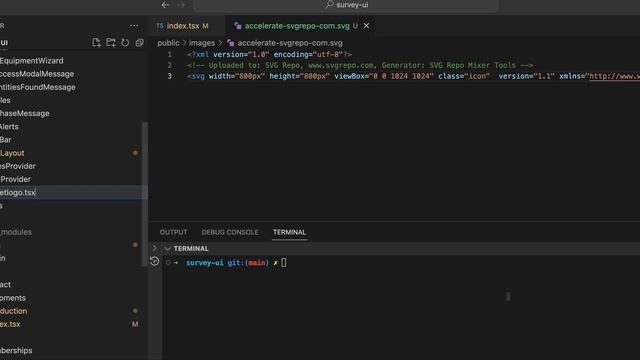Click the terminal prompt input cursor

(284, 263)
